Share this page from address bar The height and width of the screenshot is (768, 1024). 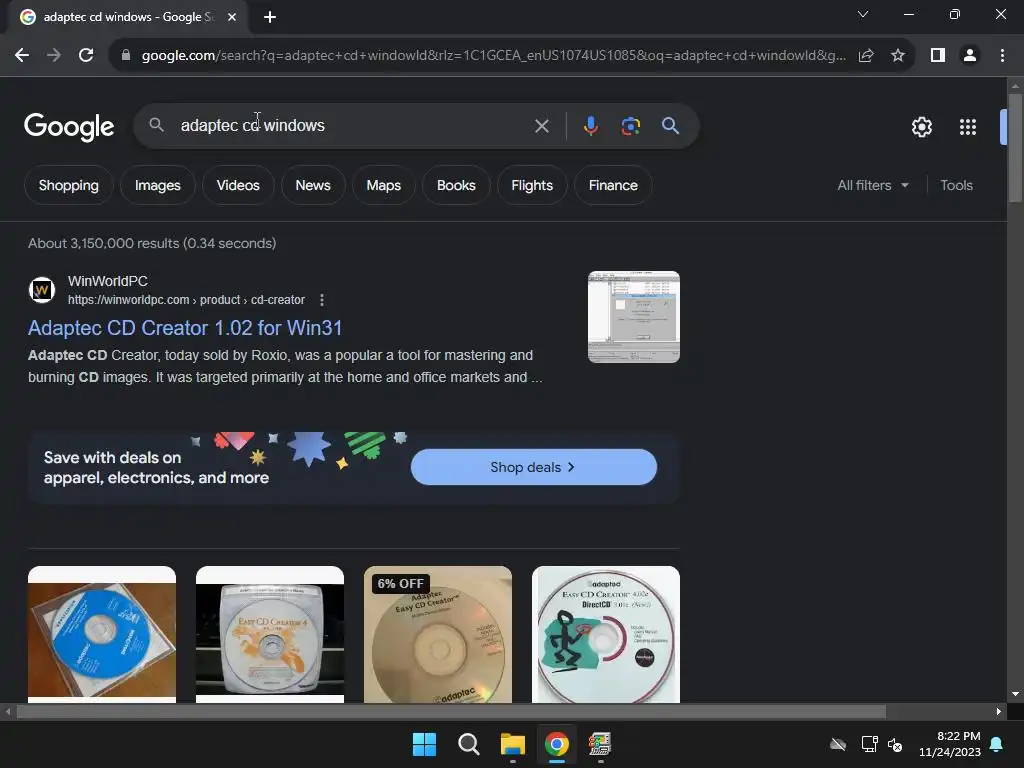point(866,56)
